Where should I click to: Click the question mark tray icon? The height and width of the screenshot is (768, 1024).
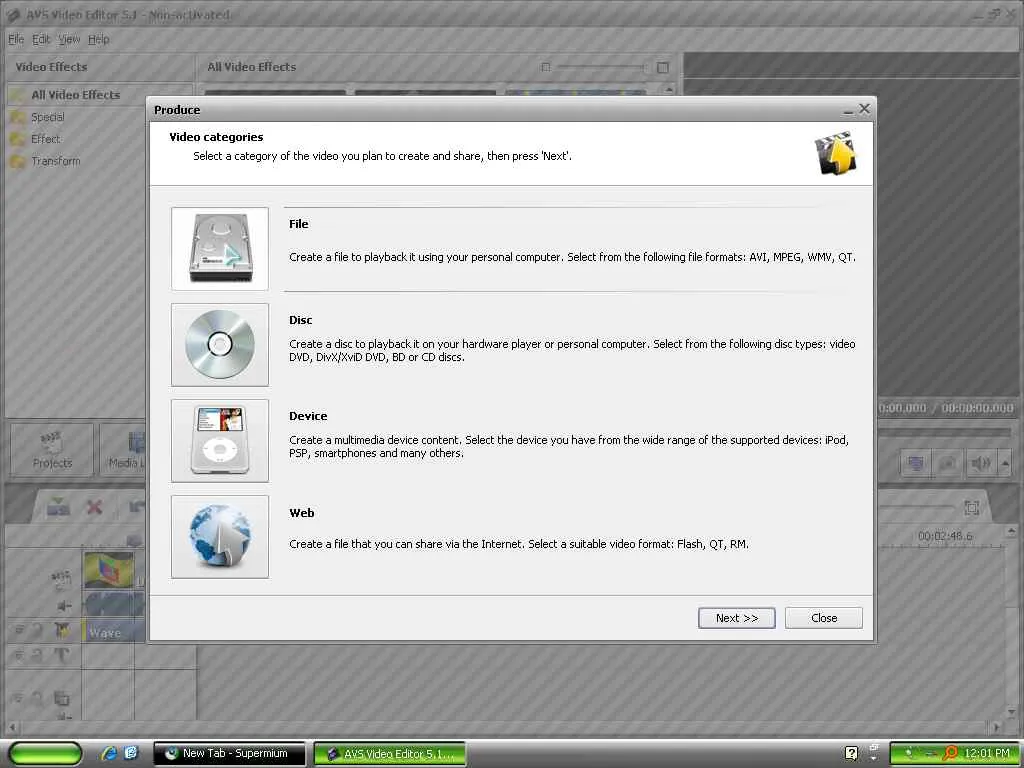(851, 753)
